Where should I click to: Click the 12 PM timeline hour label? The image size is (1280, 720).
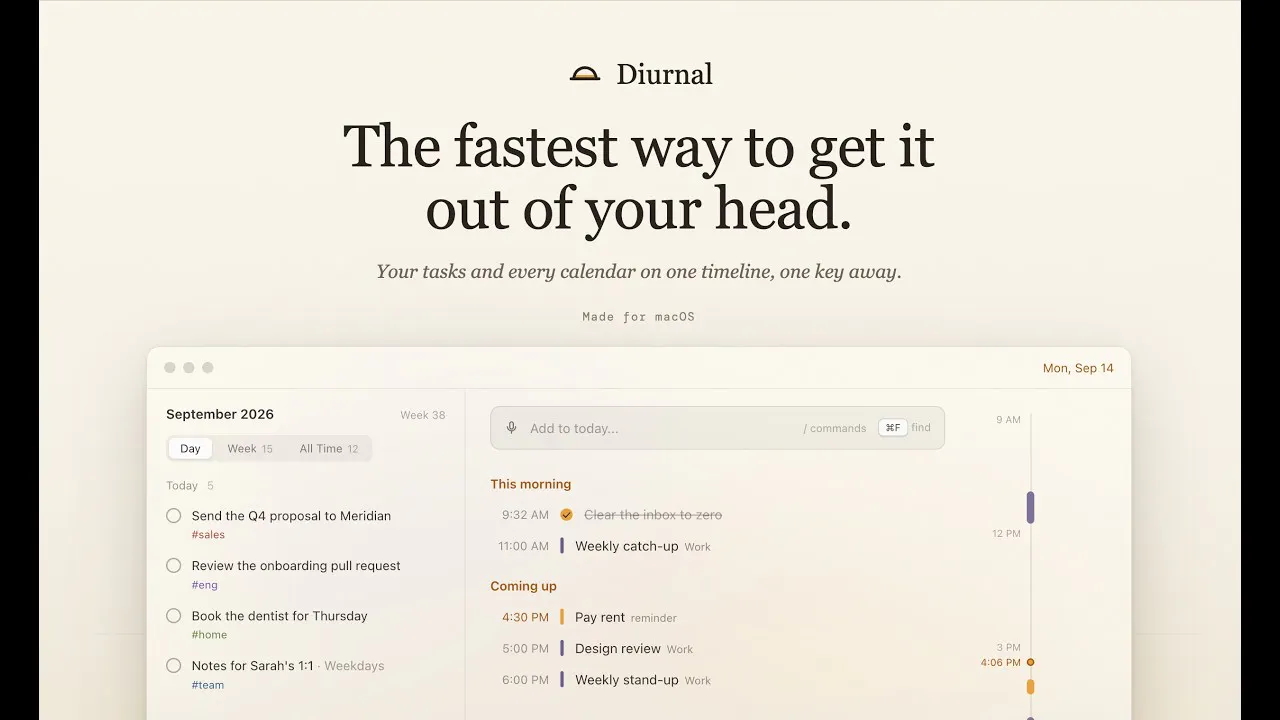click(x=1006, y=534)
